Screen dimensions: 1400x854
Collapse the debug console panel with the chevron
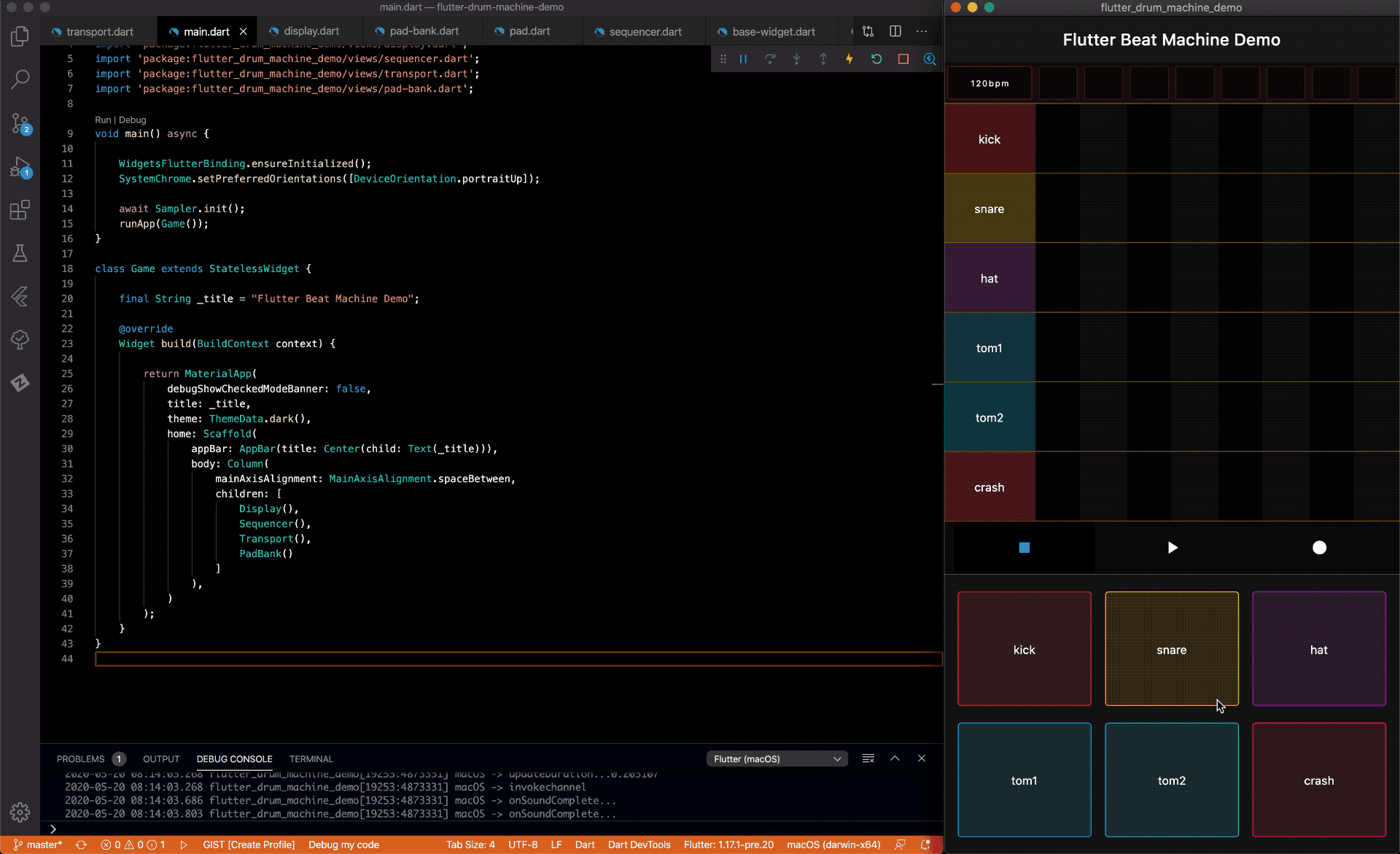pyautogui.click(x=895, y=758)
